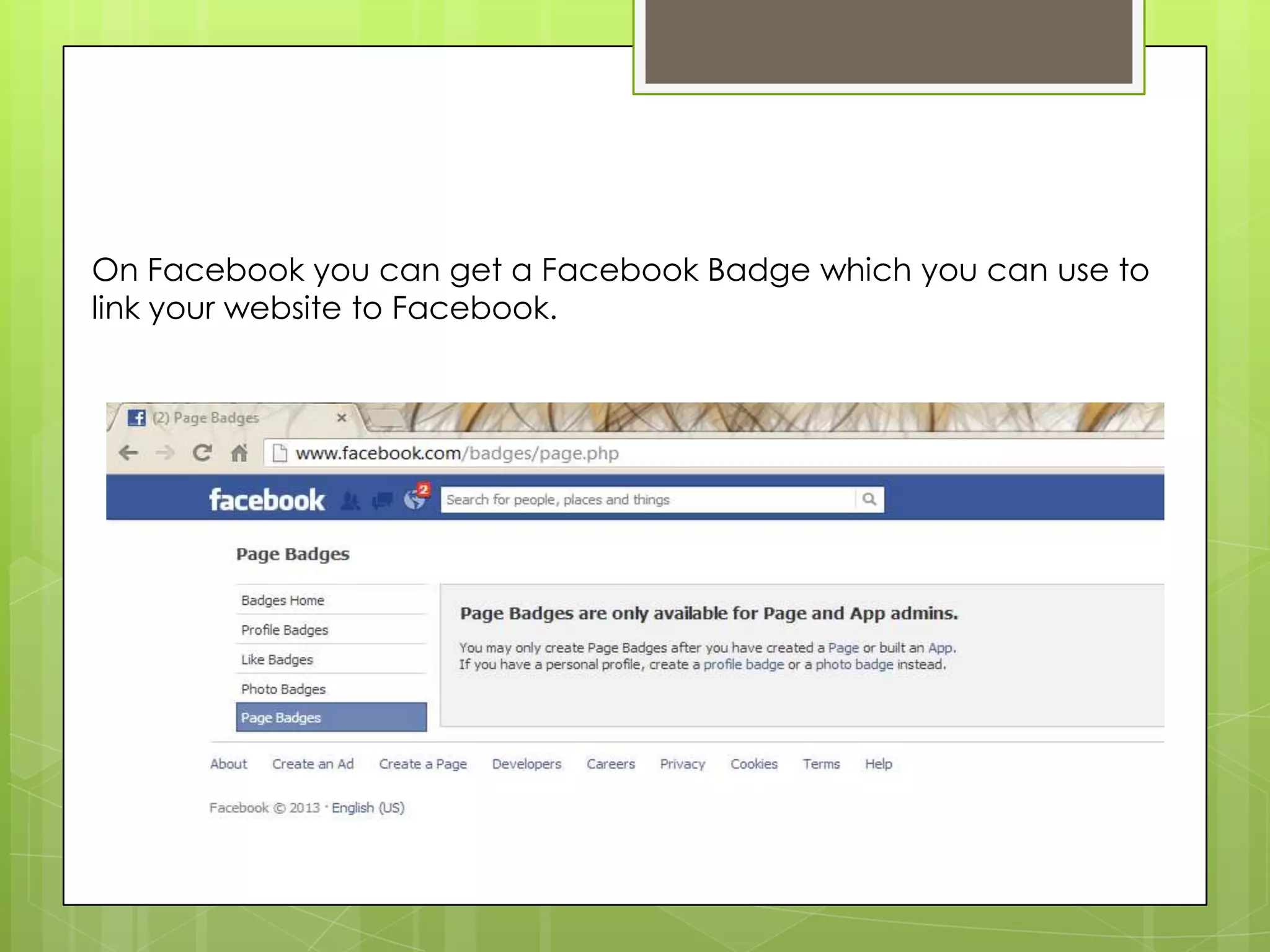The height and width of the screenshot is (952, 1270).
Task: Select Page Badges in sidebar
Action: 331,717
